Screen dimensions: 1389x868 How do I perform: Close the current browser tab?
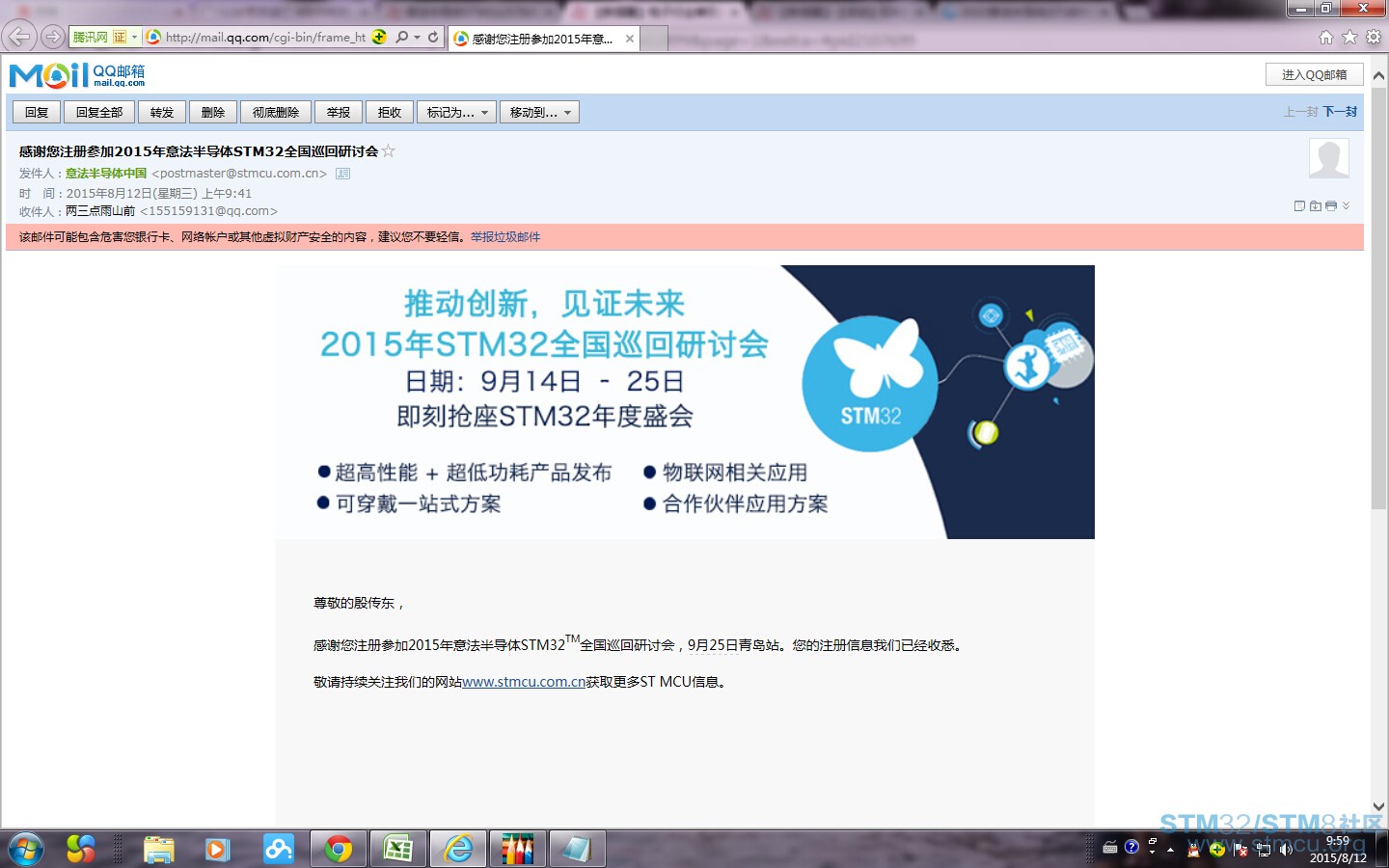point(630,39)
